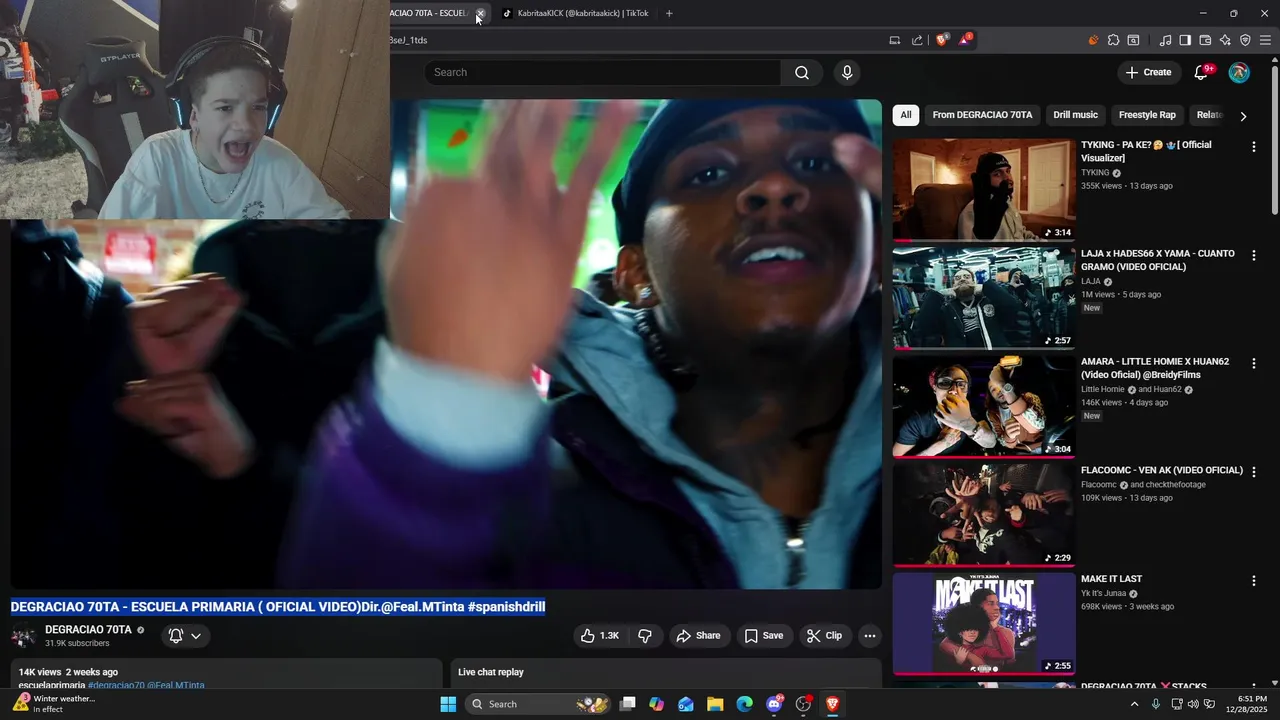Open more actions ellipsis under video
The width and height of the screenshot is (1280, 720).
pyautogui.click(x=870, y=635)
